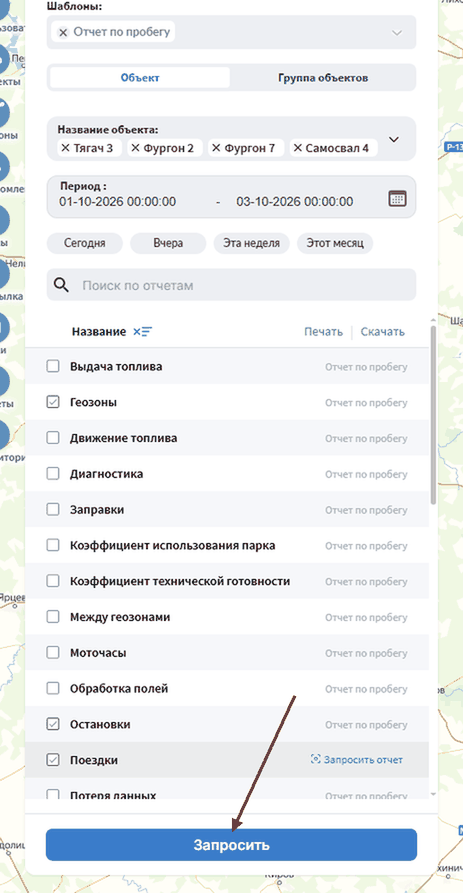Image resolution: width=463 pixels, height=893 pixels.
Task: Check the Заправки checkbox
Action: coord(53,509)
